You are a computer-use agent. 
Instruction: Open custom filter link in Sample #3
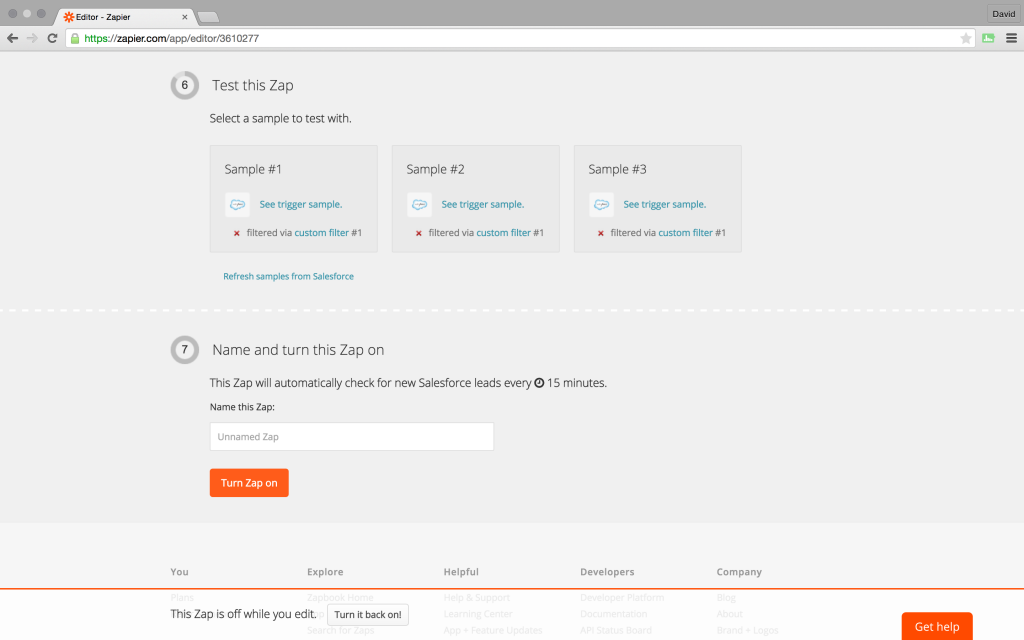[x=686, y=232]
